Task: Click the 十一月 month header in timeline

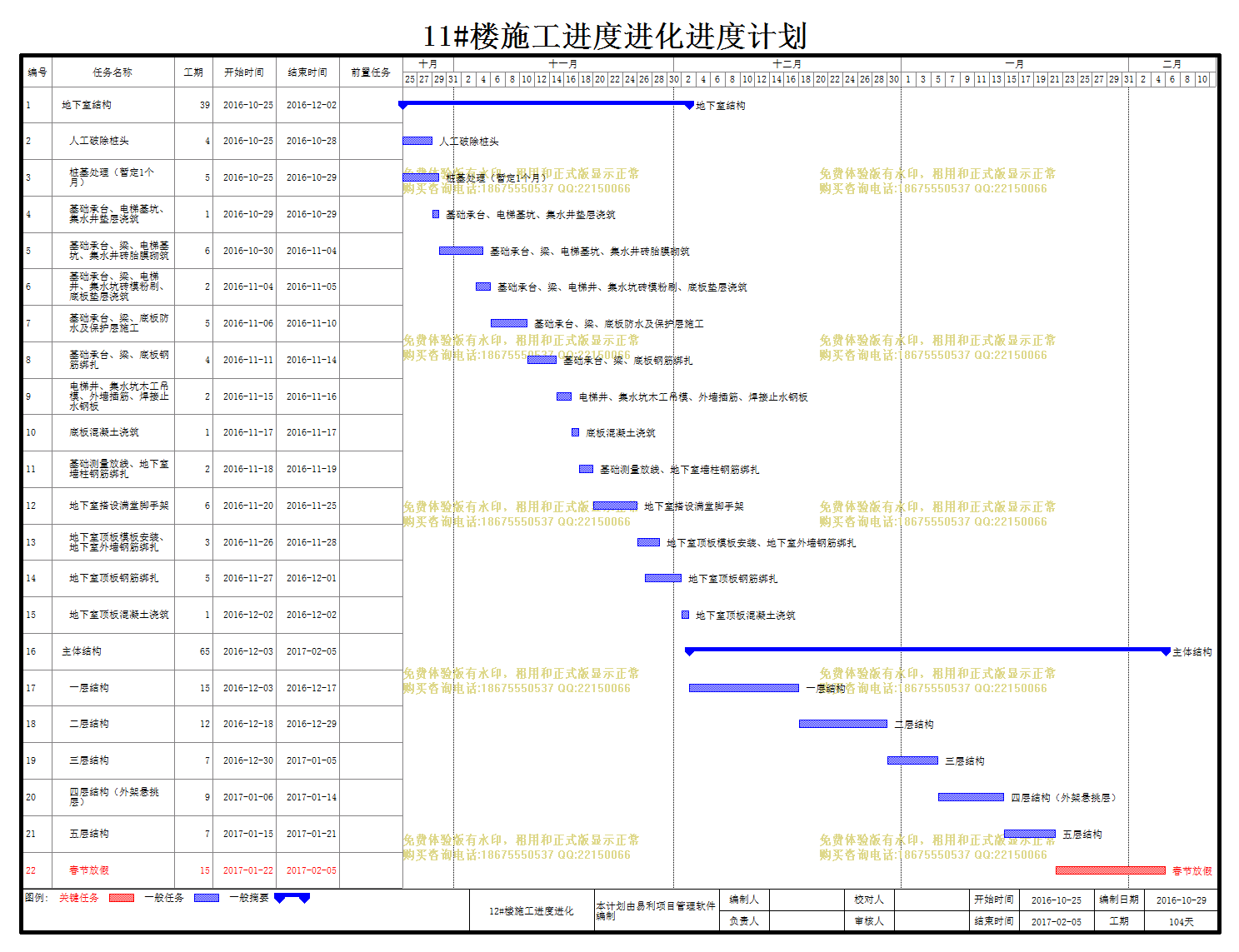Action: click(563, 64)
